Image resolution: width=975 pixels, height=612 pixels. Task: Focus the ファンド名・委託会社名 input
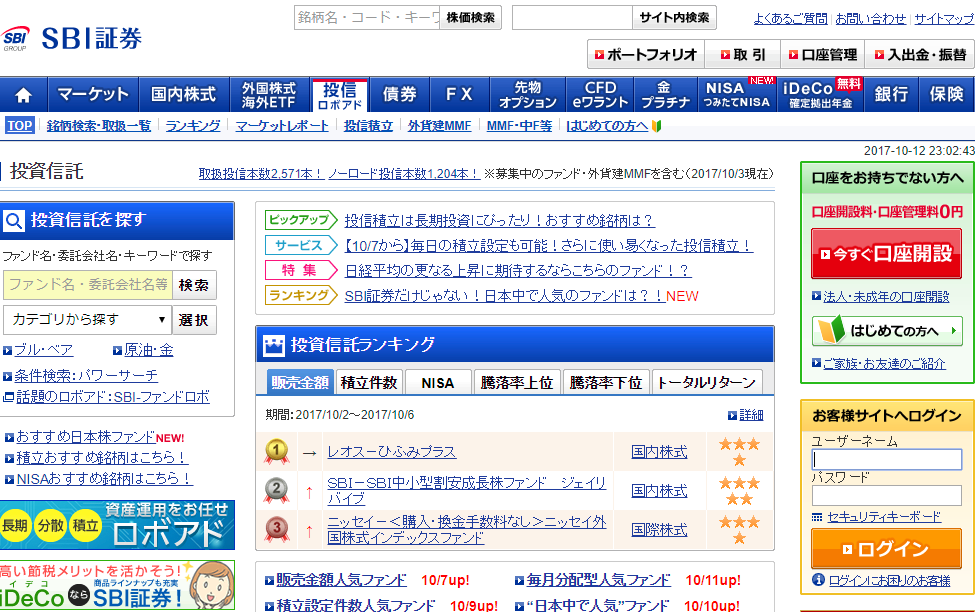[88, 285]
